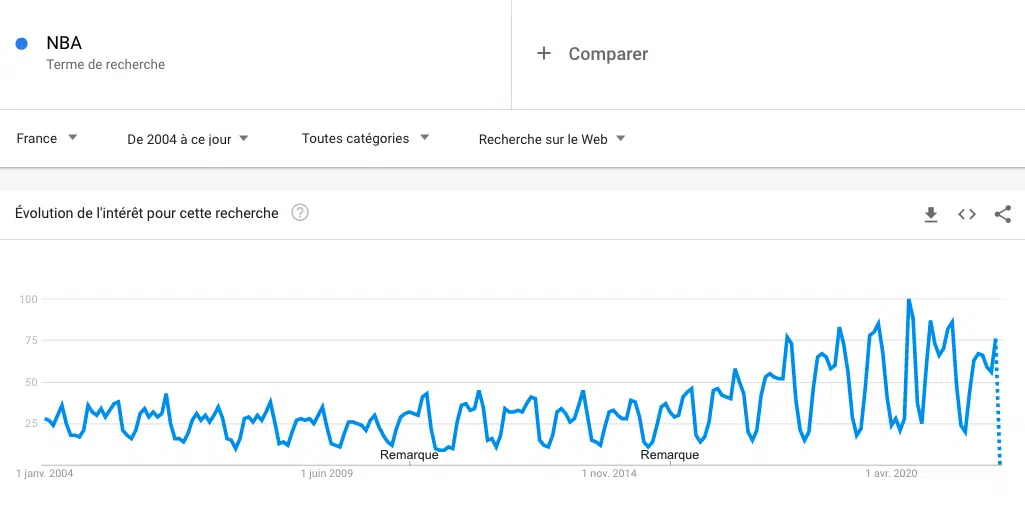This screenshot has width=1025, height=511.
Task: Click the '1 avr. 2020' axis label
Action: coord(891,473)
